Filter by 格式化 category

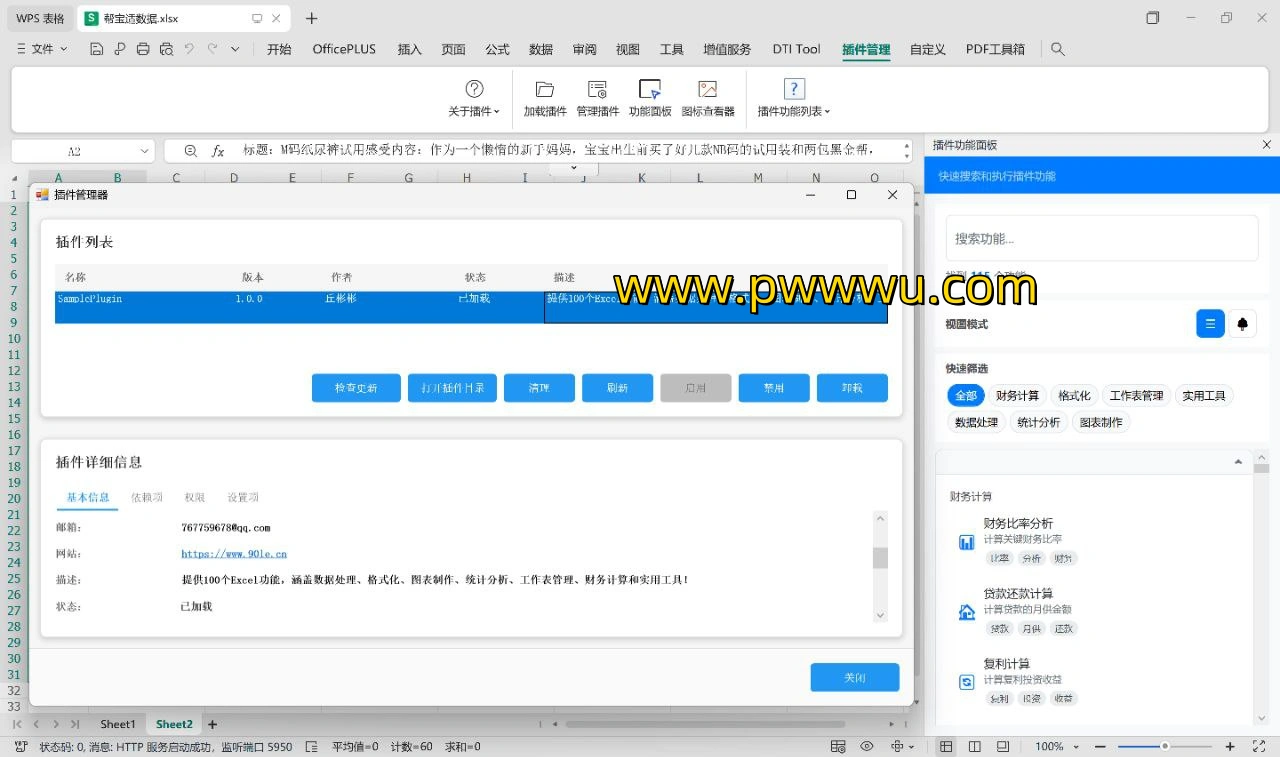point(1074,395)
